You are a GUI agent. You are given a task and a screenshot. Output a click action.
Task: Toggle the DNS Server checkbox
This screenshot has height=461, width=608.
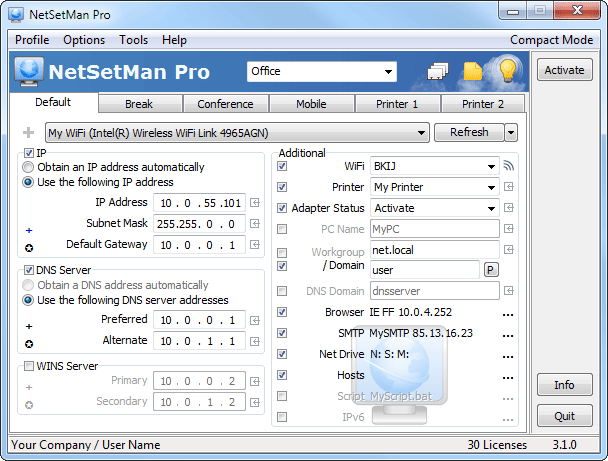pos(29,270)
